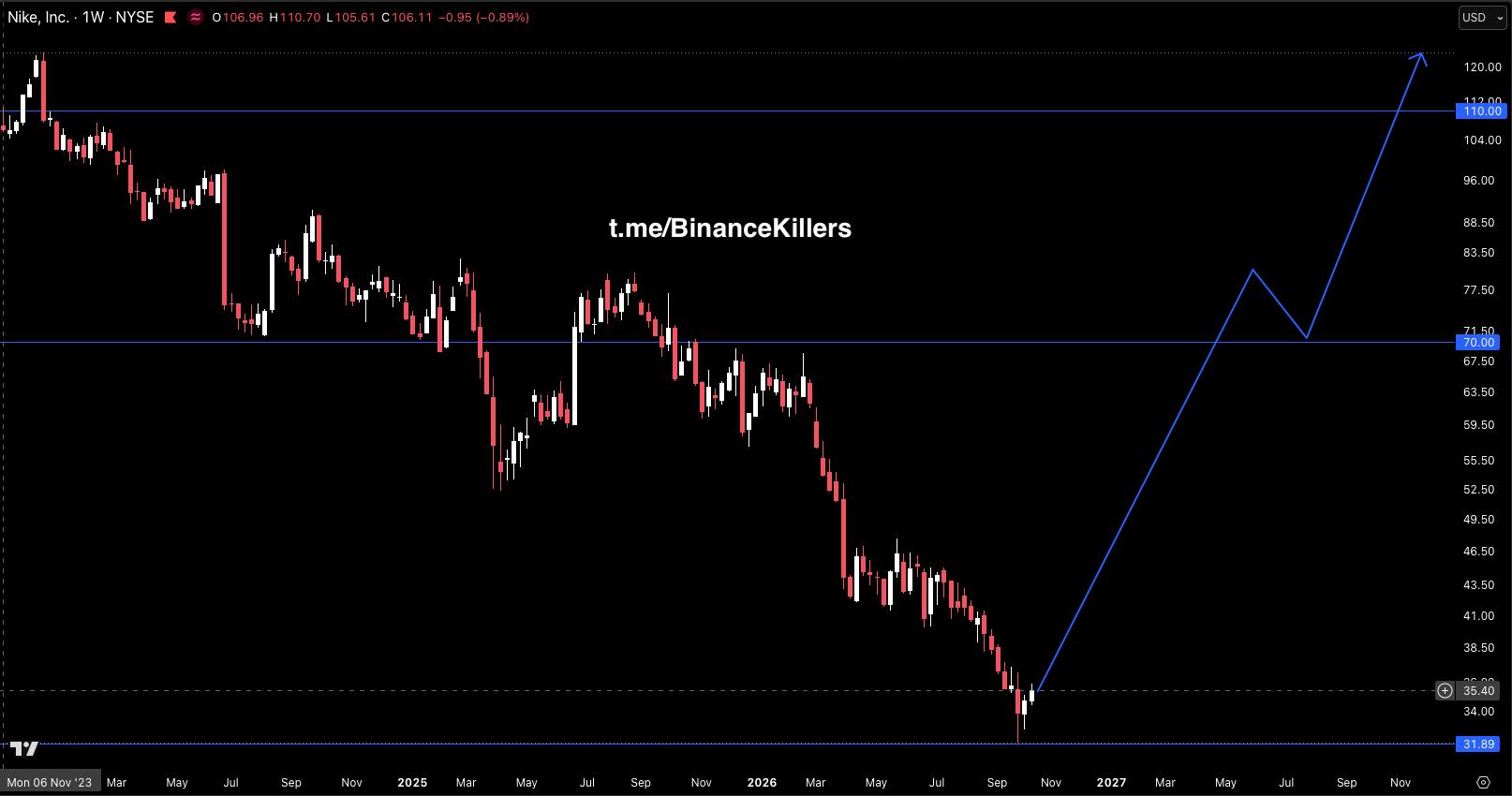The width and height of the screenshot is (1512, 796).
Task: Click the Mon 06 Nov '23 date label
Action: pyautogui.click(x=50, y=782)
